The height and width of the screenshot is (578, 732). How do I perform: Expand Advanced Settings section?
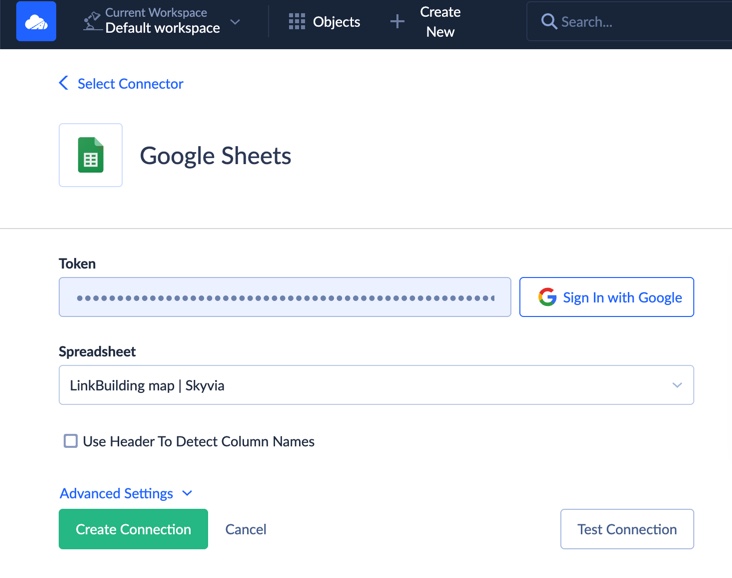pos(126,493)
